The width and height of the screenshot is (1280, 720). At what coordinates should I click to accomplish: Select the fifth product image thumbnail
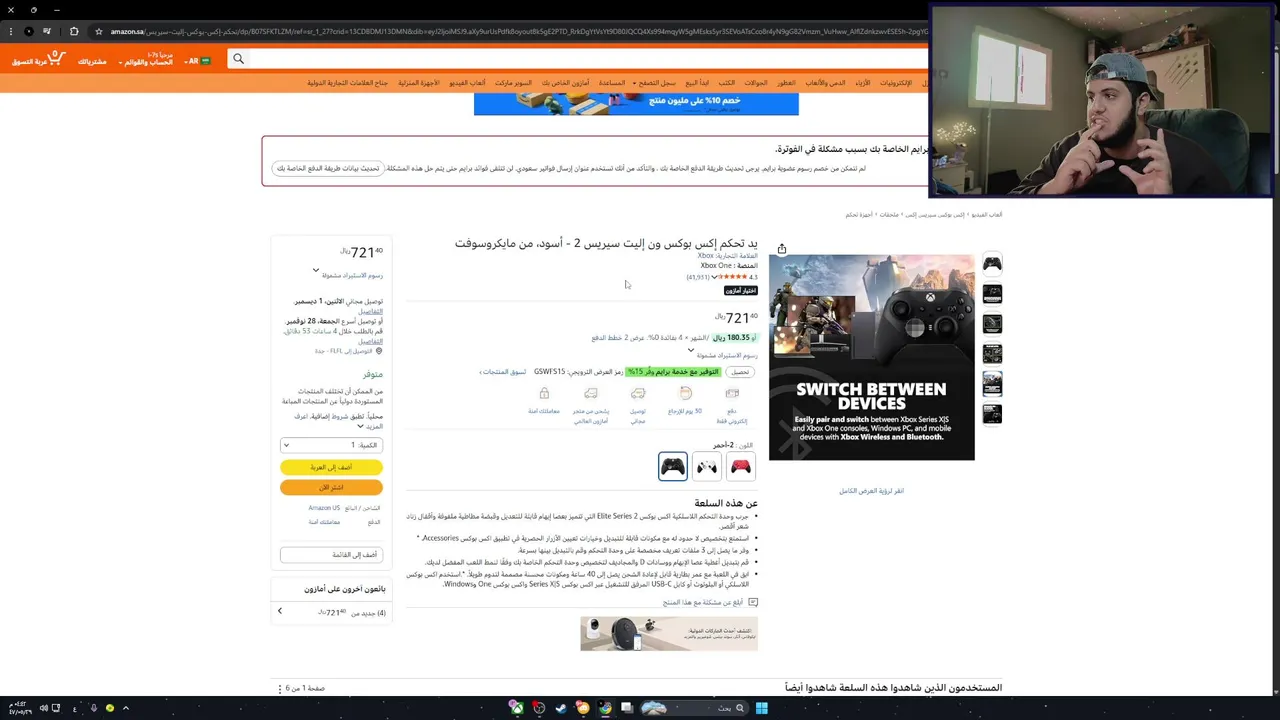992,384
